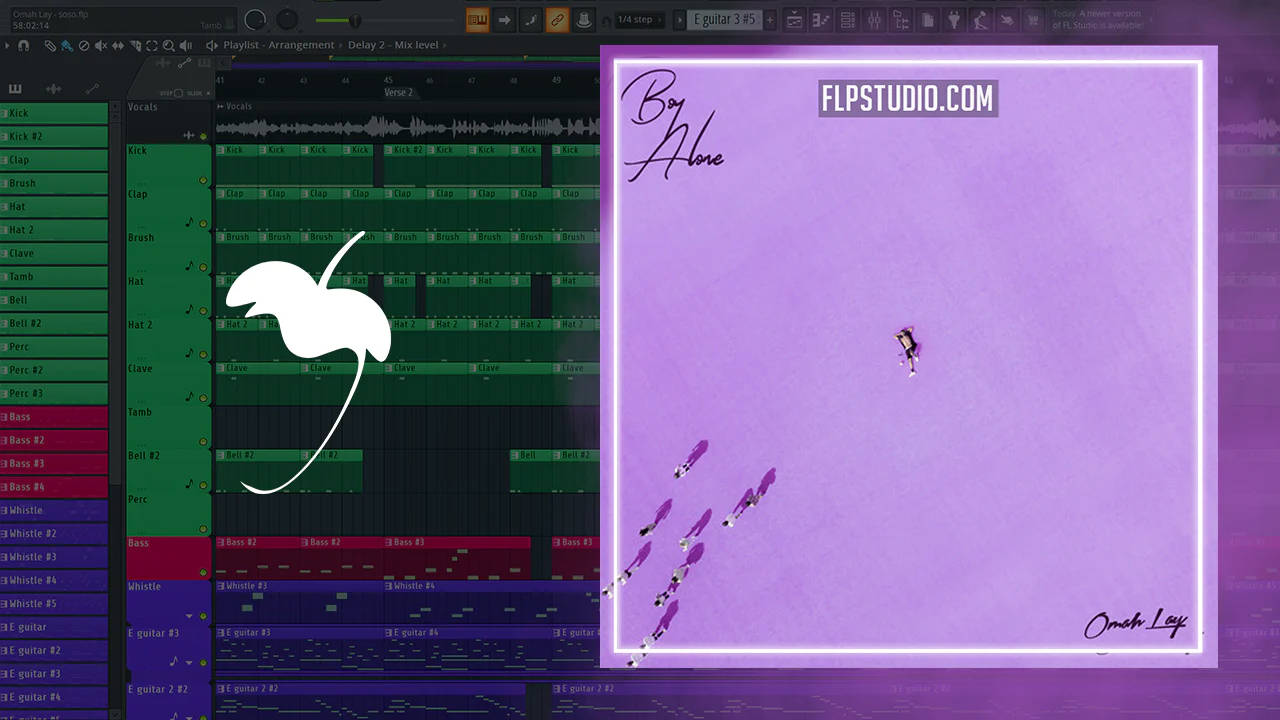Mute the Kick track with its green dot
The image size is (1280, 720).
tap(204, 180)
